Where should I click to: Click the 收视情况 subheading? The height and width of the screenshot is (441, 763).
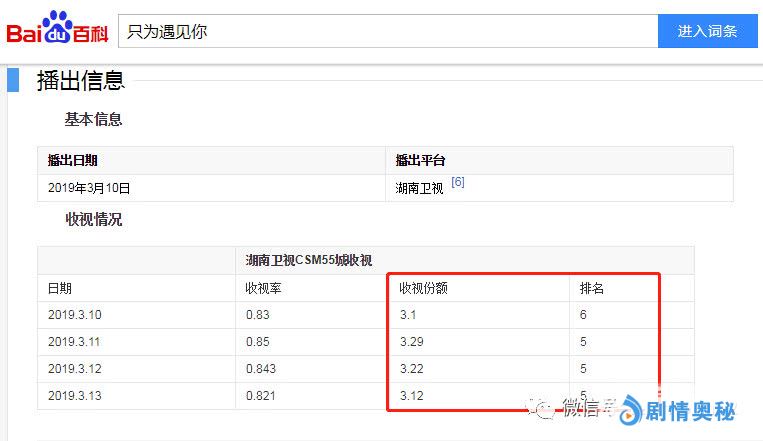pos(93,219)
